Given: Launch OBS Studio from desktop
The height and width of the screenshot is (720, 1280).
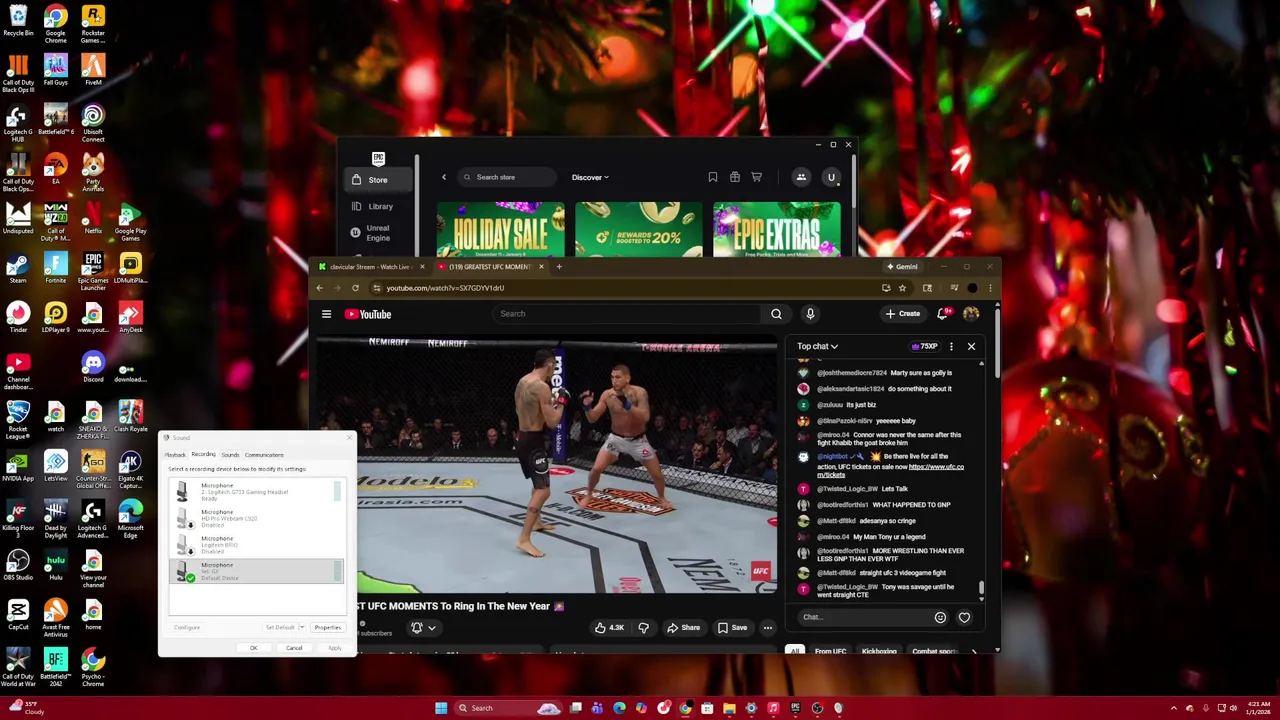Looking at the screenshot, I should point(18,565).
